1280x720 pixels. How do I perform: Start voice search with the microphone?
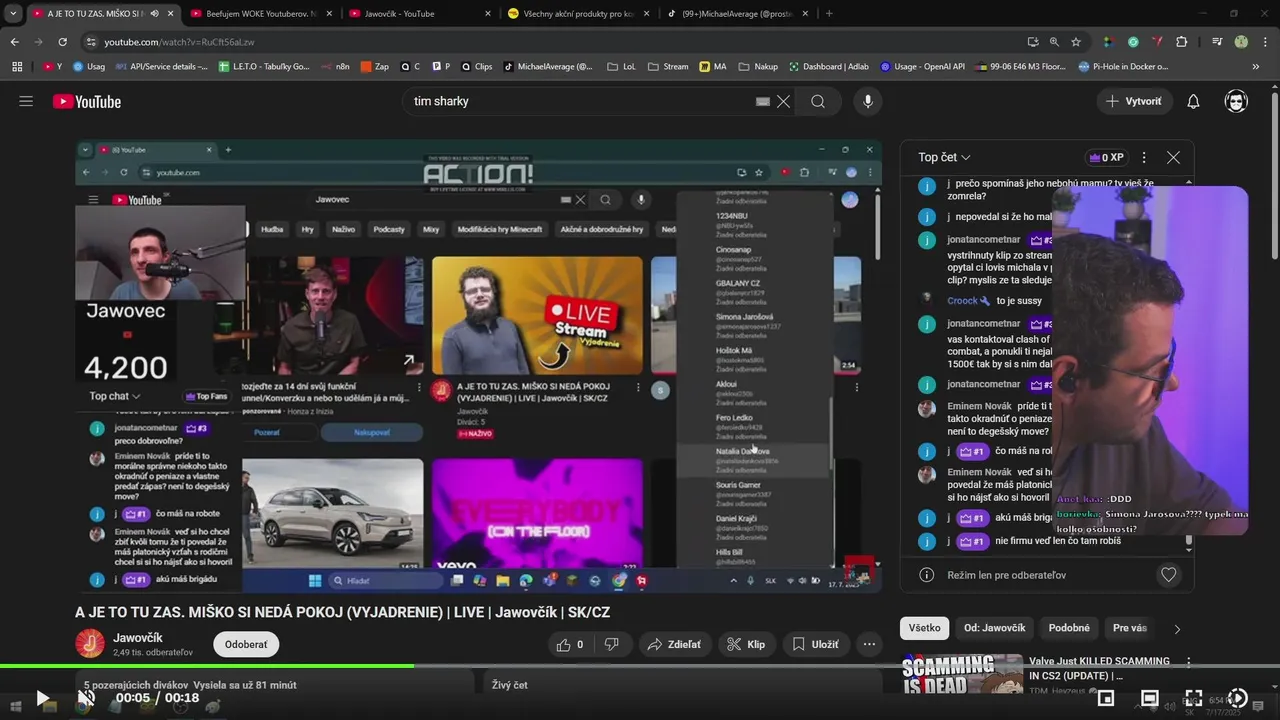coord(868,101)
